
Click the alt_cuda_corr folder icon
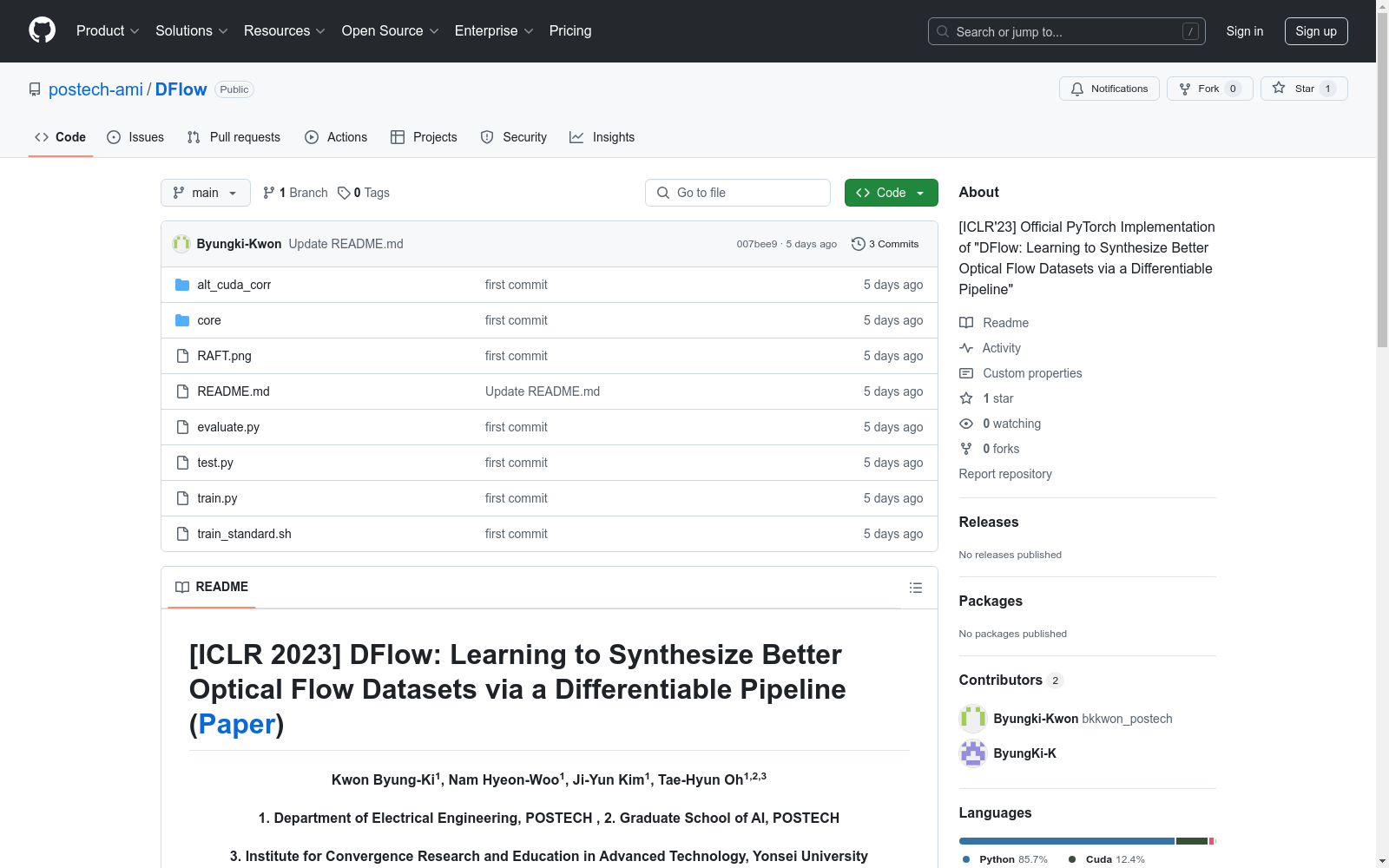tap(182, 285)
